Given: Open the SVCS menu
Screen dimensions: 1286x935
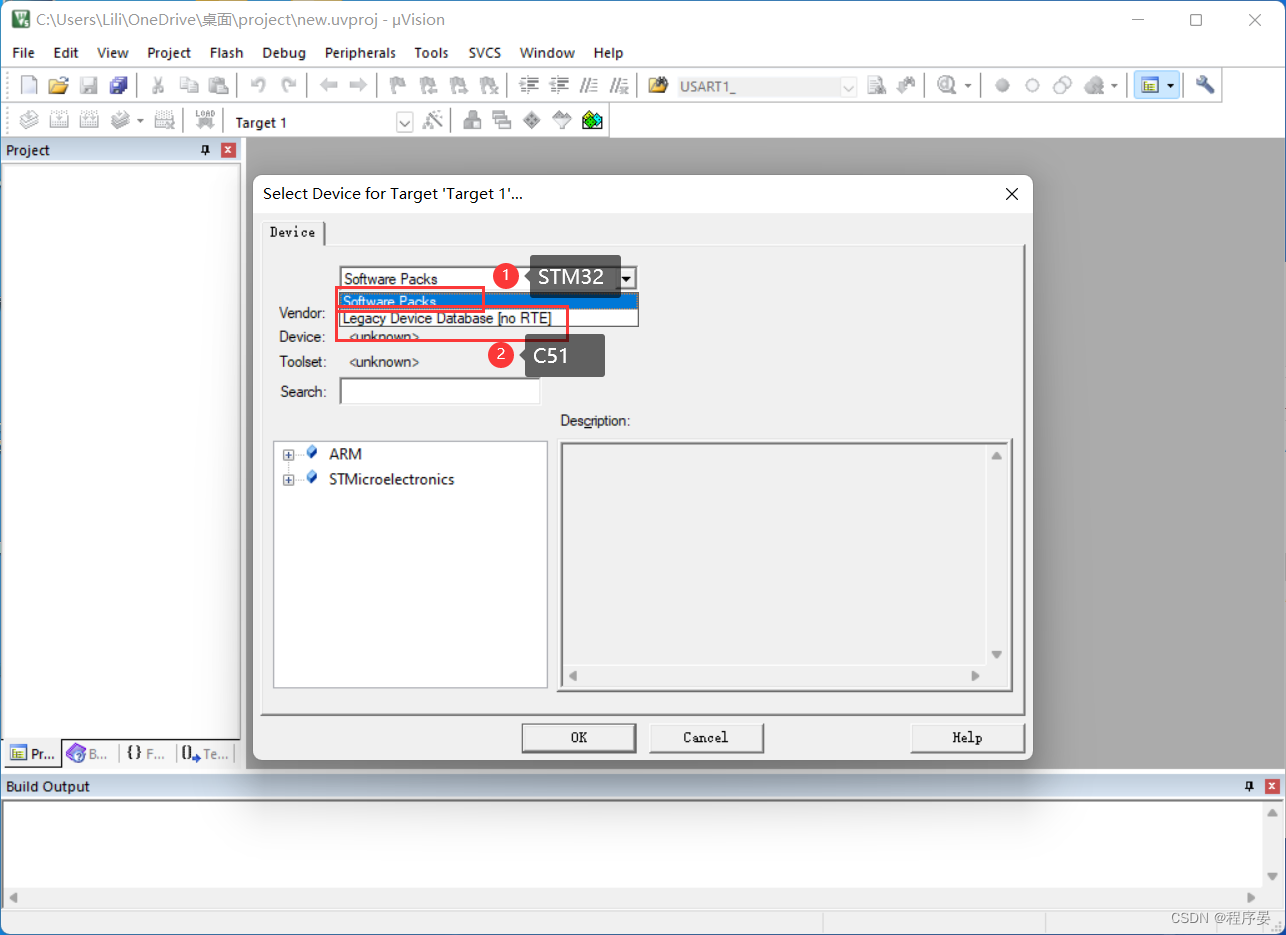Looking at the screenshot, I should (485, 53).
